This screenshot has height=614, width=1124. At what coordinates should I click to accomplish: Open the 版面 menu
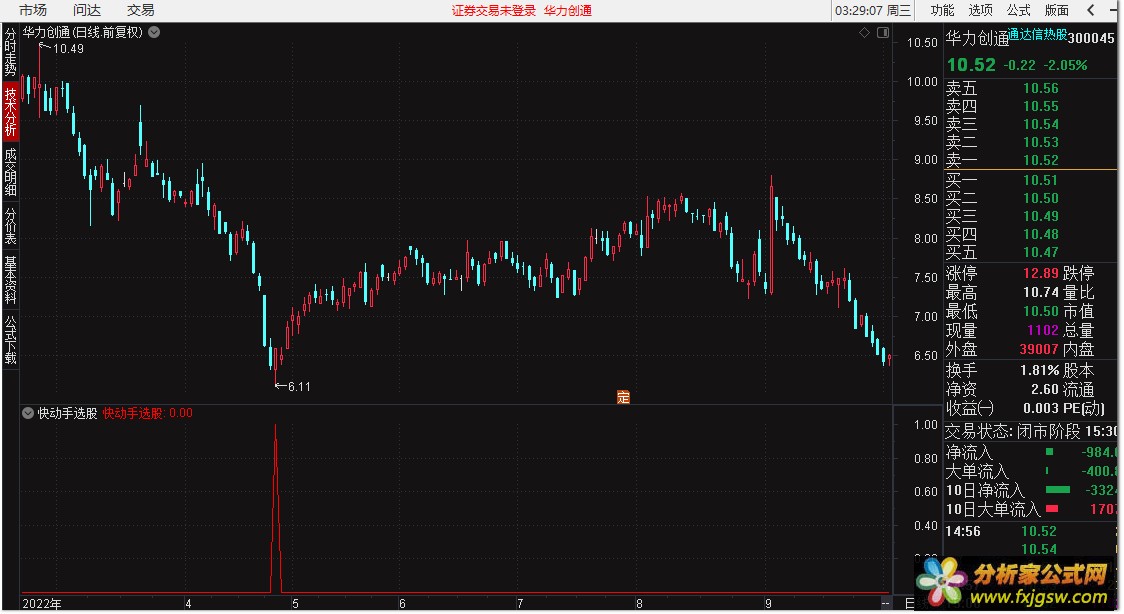coord(1057,10)
